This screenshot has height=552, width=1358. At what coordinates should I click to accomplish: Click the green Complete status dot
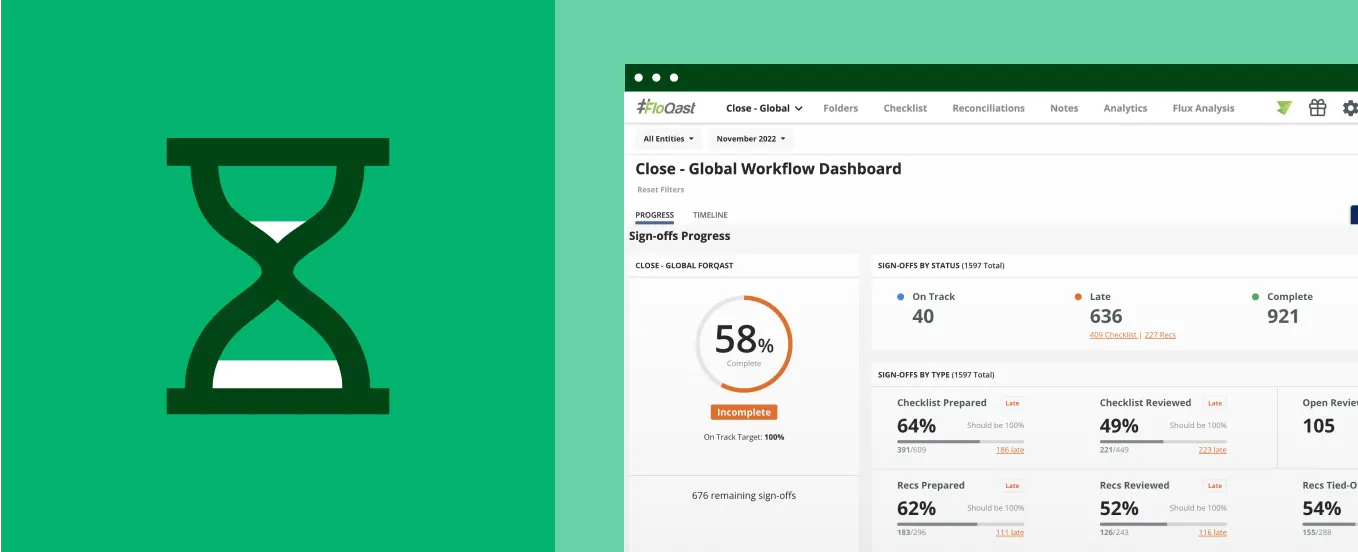(x=1255, y=297)
